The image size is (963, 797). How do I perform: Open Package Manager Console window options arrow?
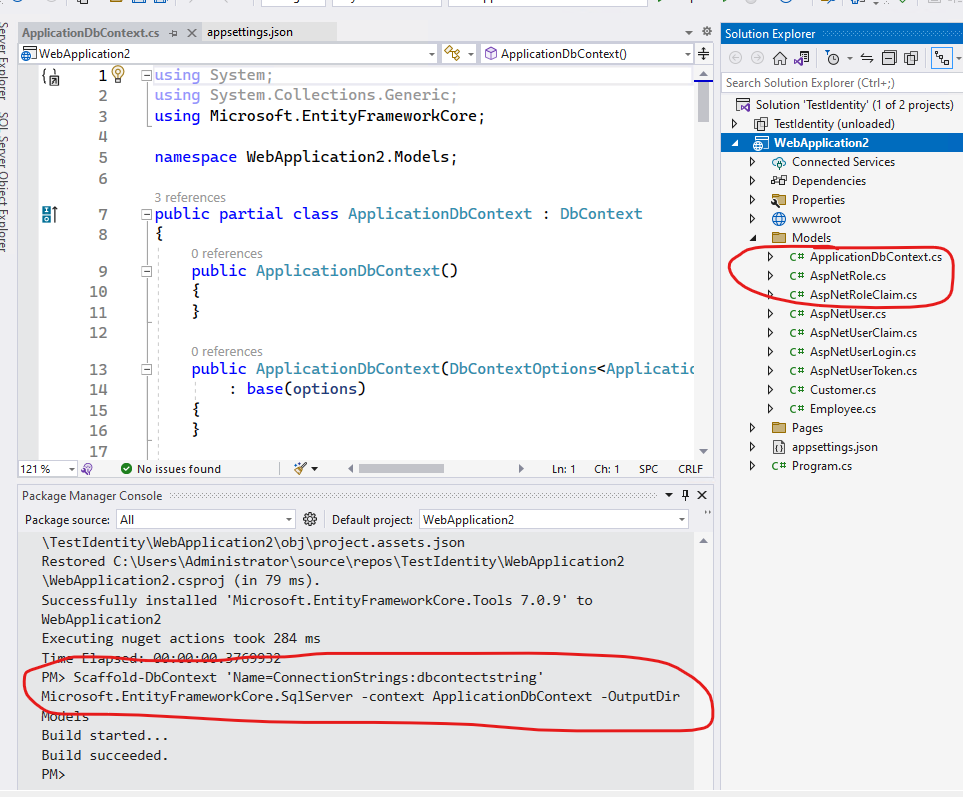[x=669, y=495]
